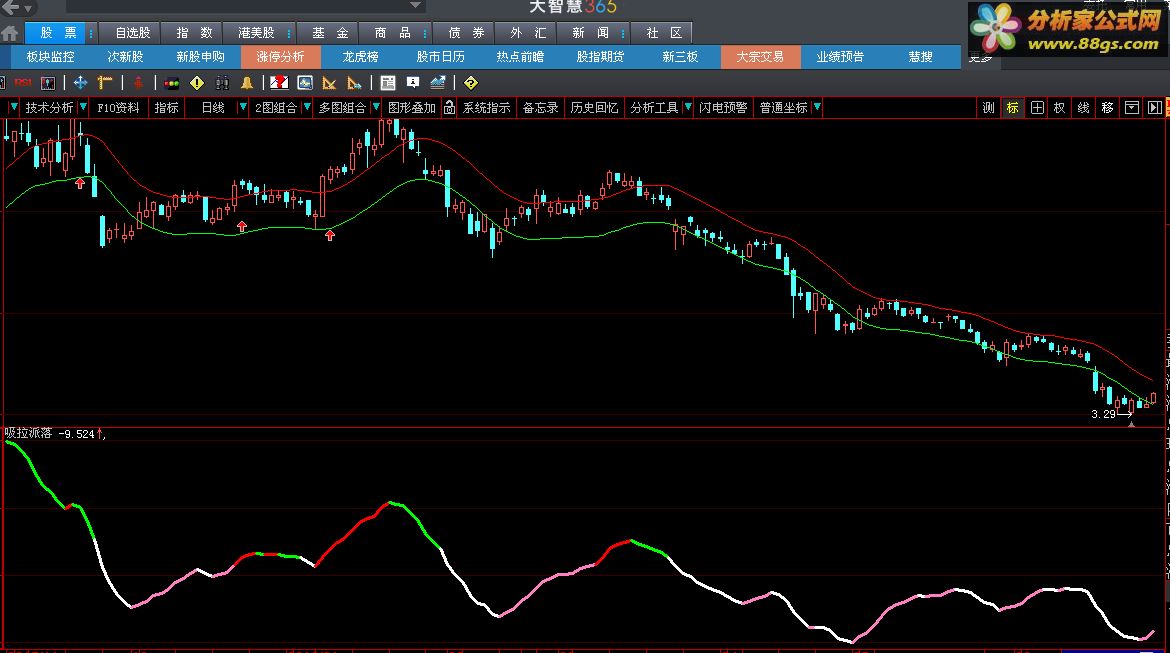Click the second triangle ruler with arrow icon
The height and width of the screenshot is (653, 1170).
point(354,83)
